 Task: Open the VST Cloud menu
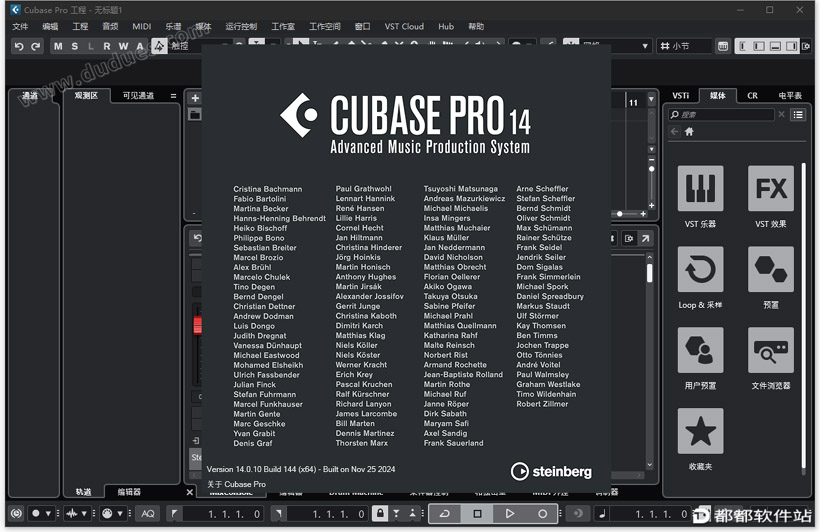point(404,27)
